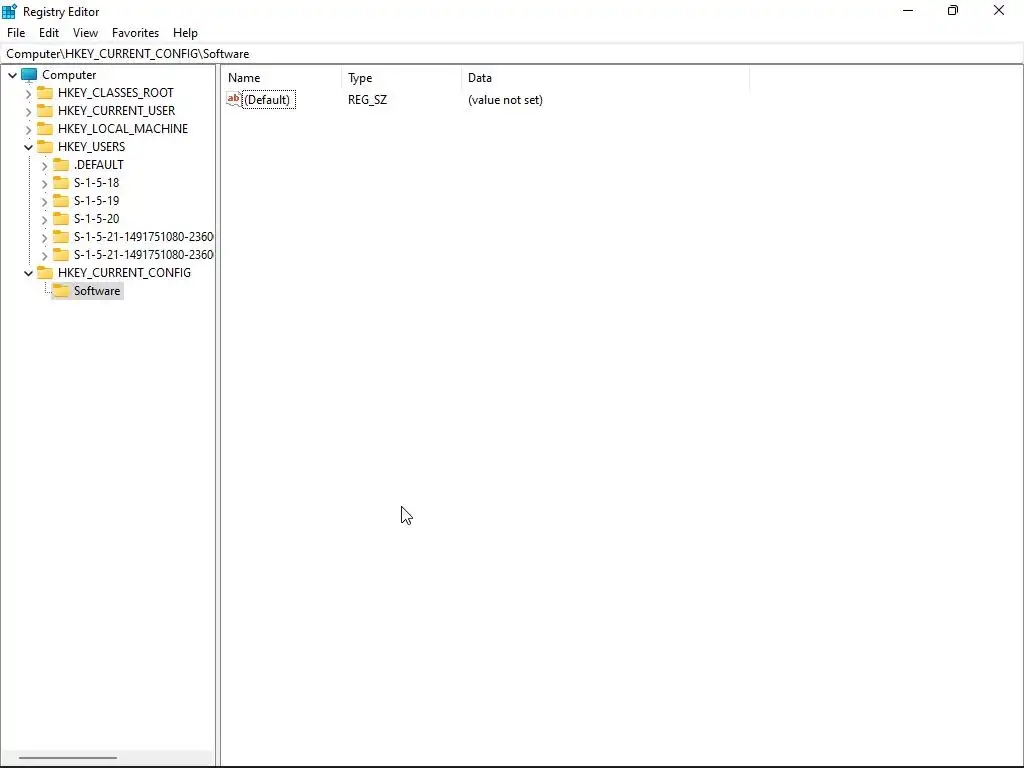Expand the S-1-5-20 key chevron
Screen dimensions: 1024x768
tap(44, 219)
